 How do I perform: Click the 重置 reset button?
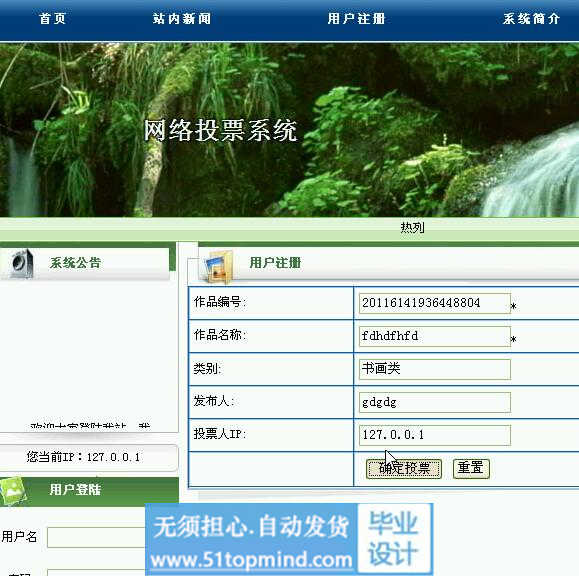click(x=471, y=469)
